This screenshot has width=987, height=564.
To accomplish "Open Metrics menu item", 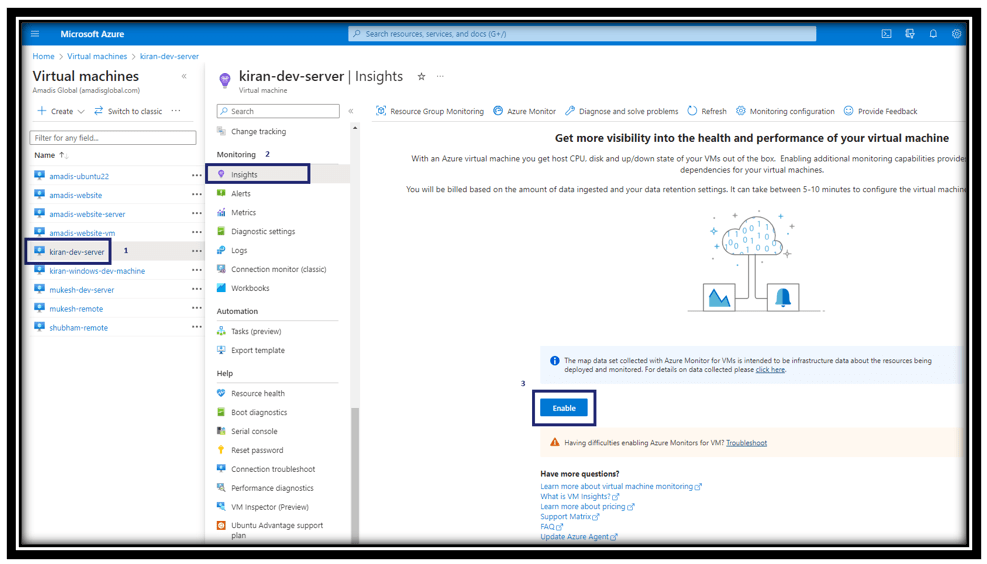I will tap(243, 212).
